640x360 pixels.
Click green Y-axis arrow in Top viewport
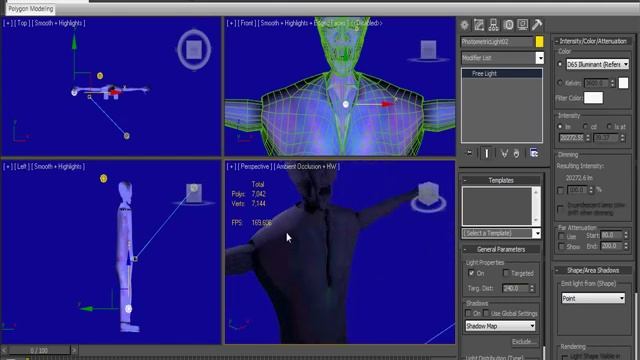point(74,42)
